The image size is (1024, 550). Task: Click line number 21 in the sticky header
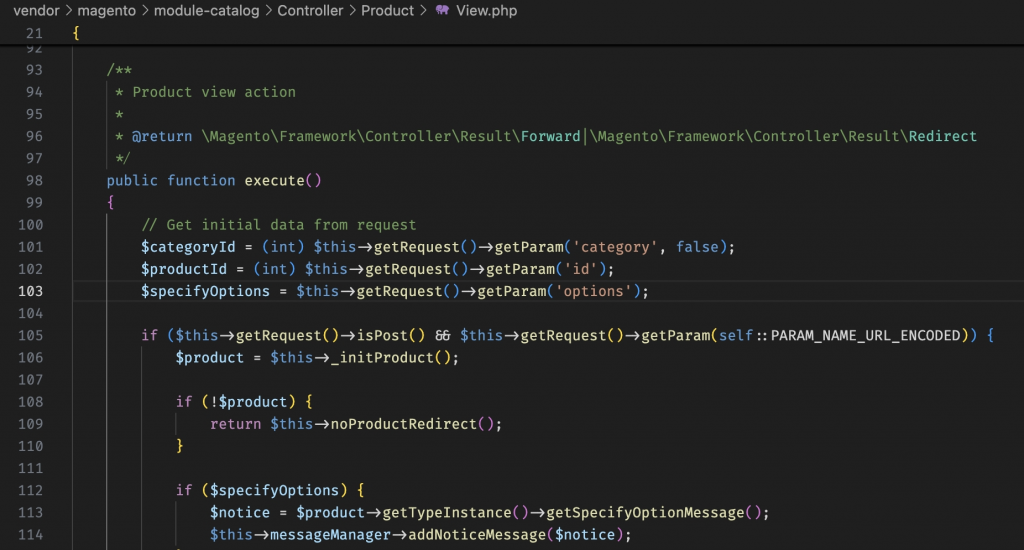point(34,33)
